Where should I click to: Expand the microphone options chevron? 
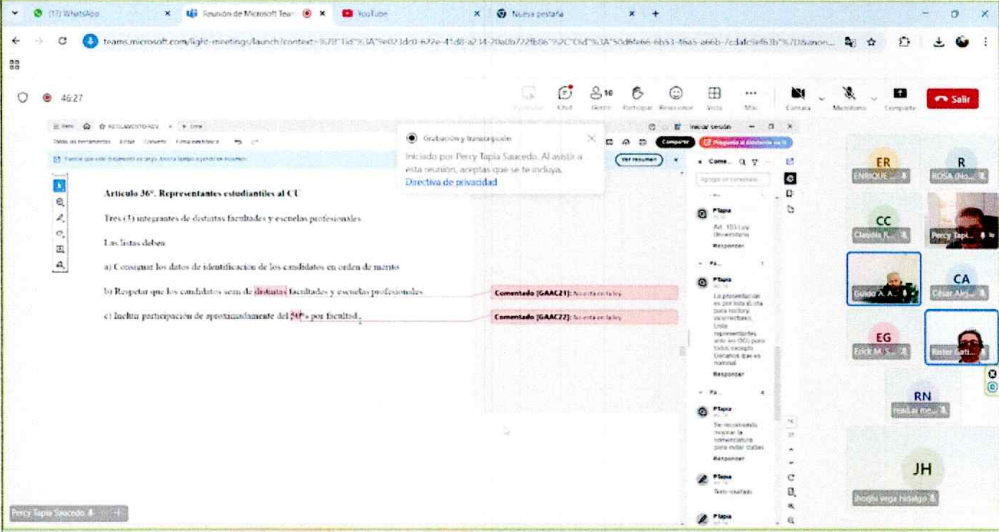[x=873, y=98]
